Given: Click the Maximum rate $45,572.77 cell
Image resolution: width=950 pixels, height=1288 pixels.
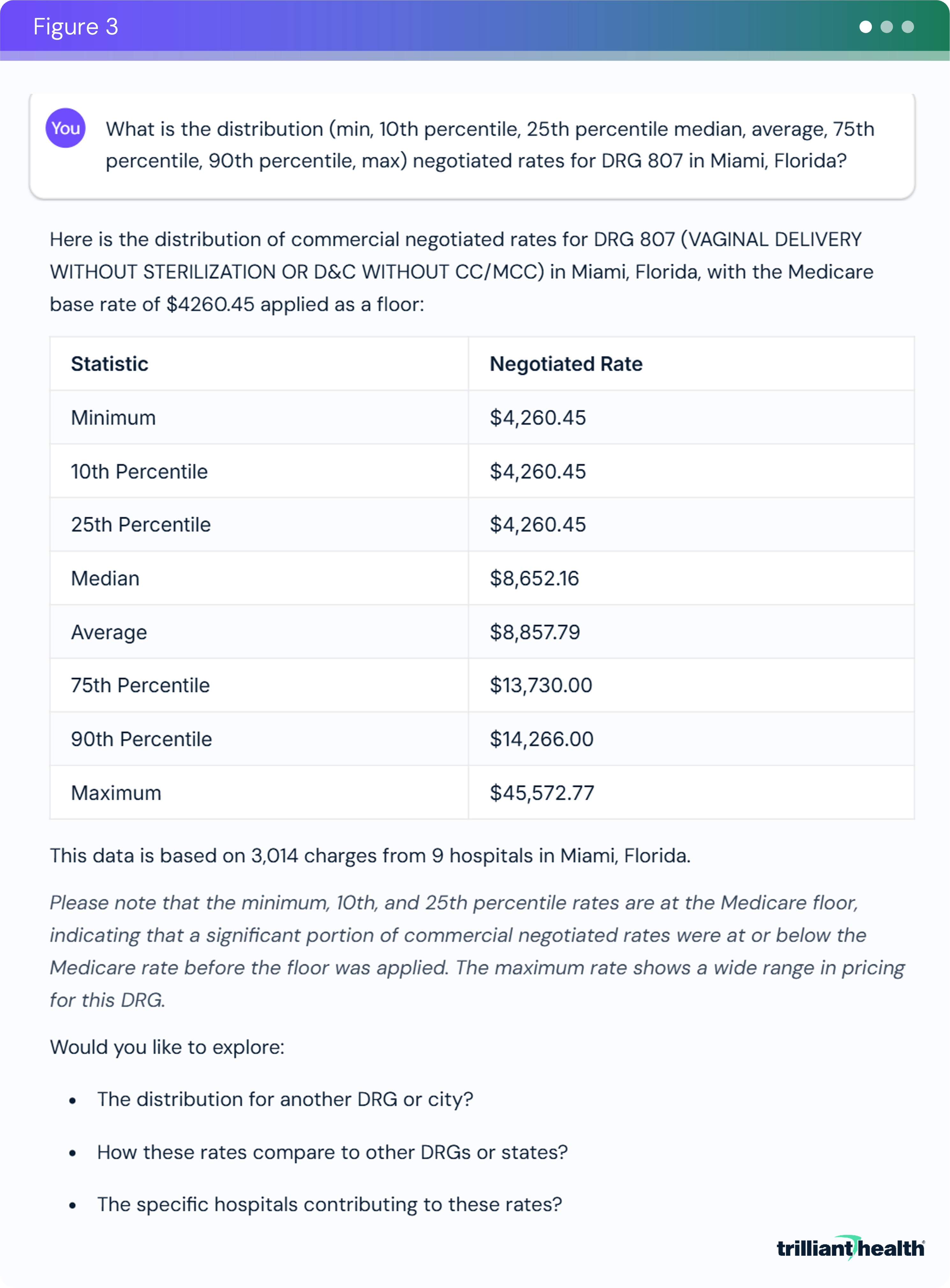Looking at the screenshot, I should point(542,793).
